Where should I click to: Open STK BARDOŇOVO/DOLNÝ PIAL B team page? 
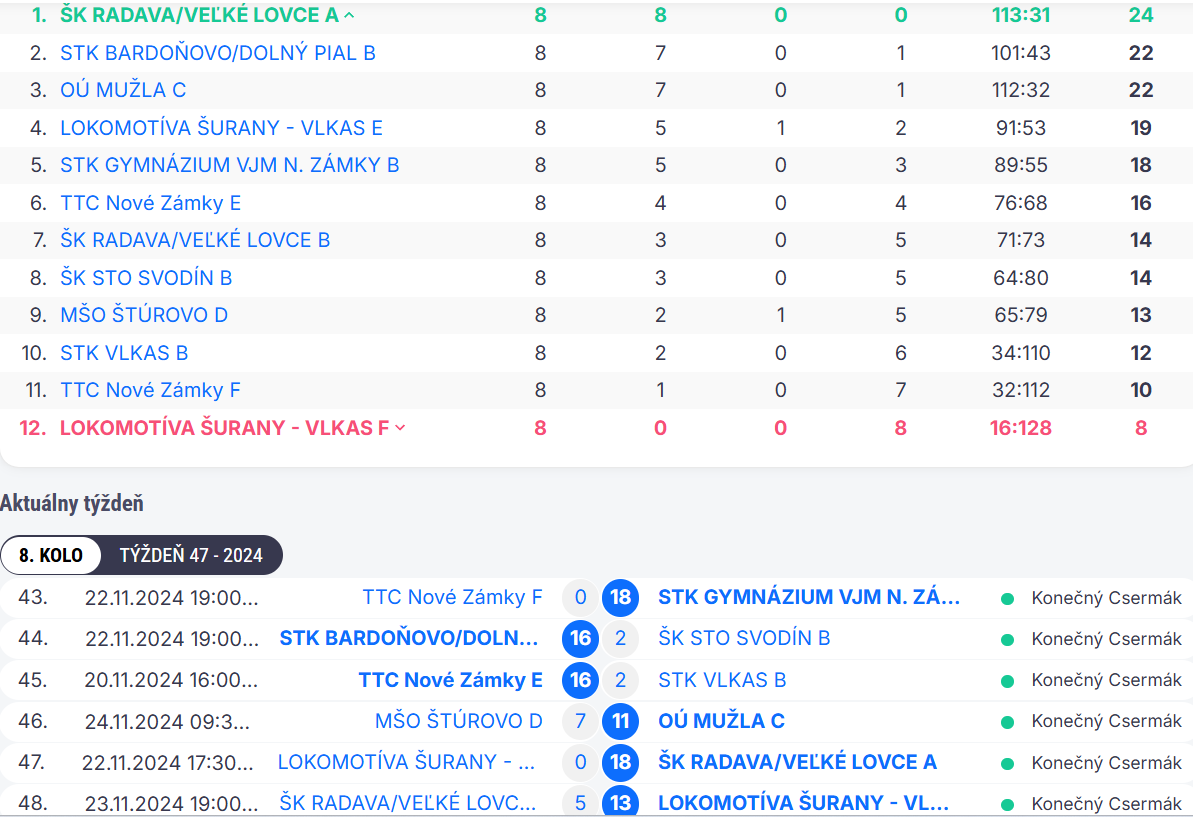coord(218,53)
